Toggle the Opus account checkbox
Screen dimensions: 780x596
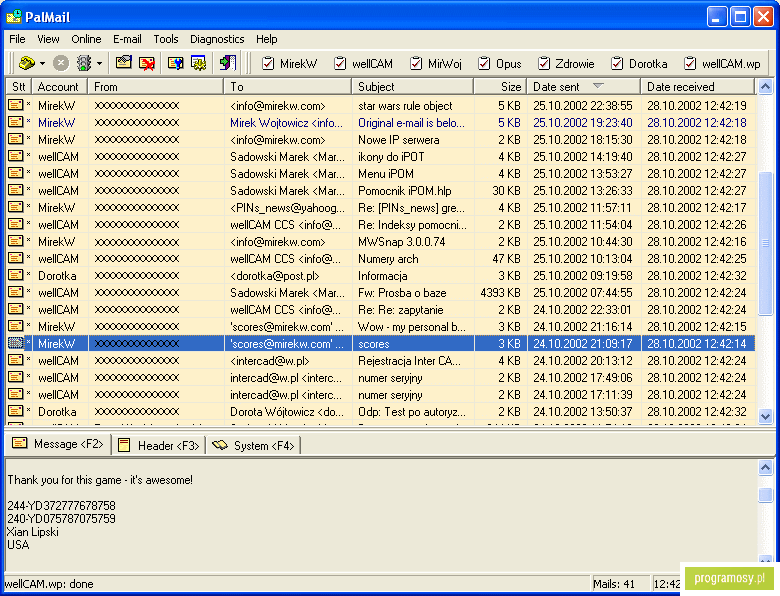[484, 64]
